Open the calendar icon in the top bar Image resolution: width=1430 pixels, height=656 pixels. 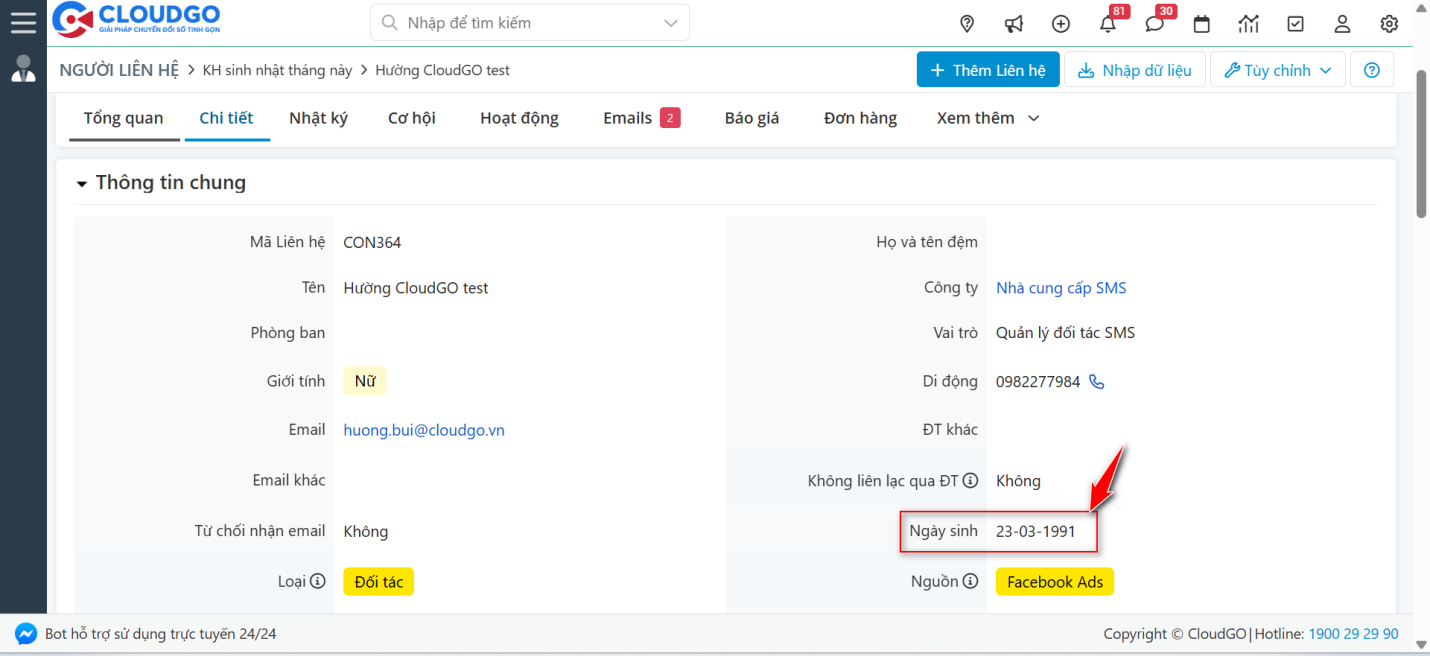click(x=1201, y=23)
